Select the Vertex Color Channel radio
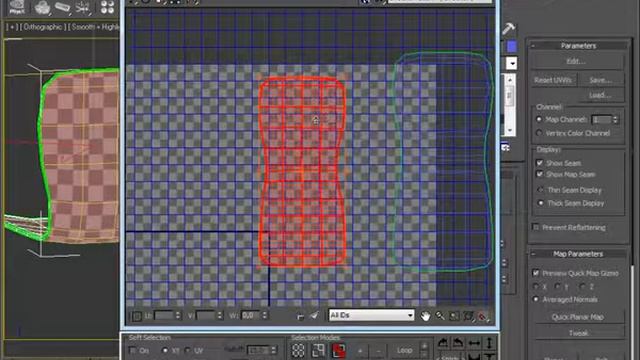 point(539,133)
